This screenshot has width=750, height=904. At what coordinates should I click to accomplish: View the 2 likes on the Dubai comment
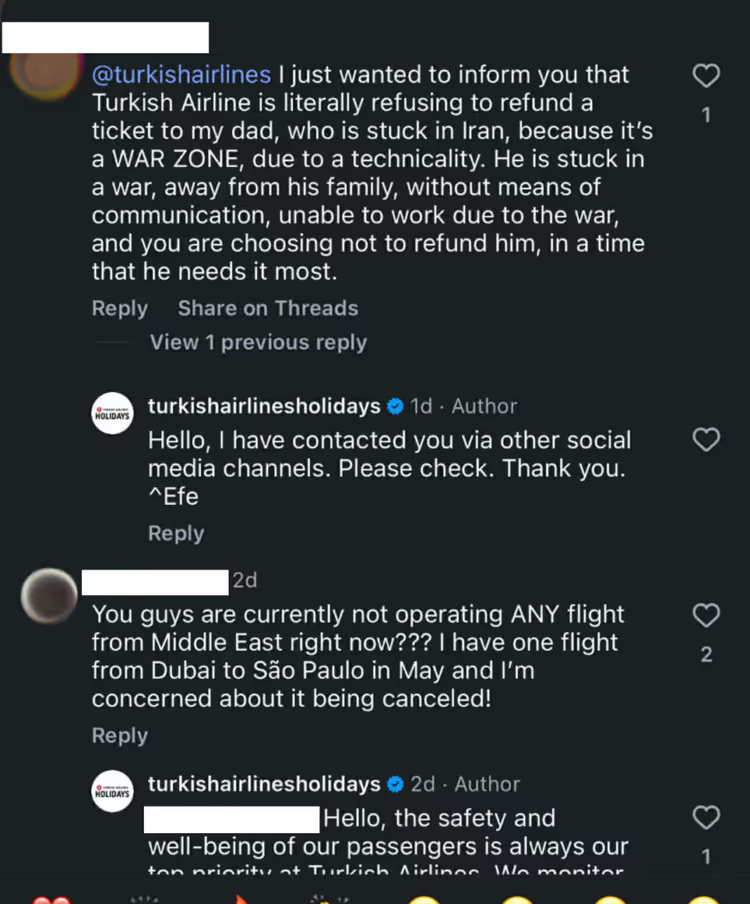[706, 656]
